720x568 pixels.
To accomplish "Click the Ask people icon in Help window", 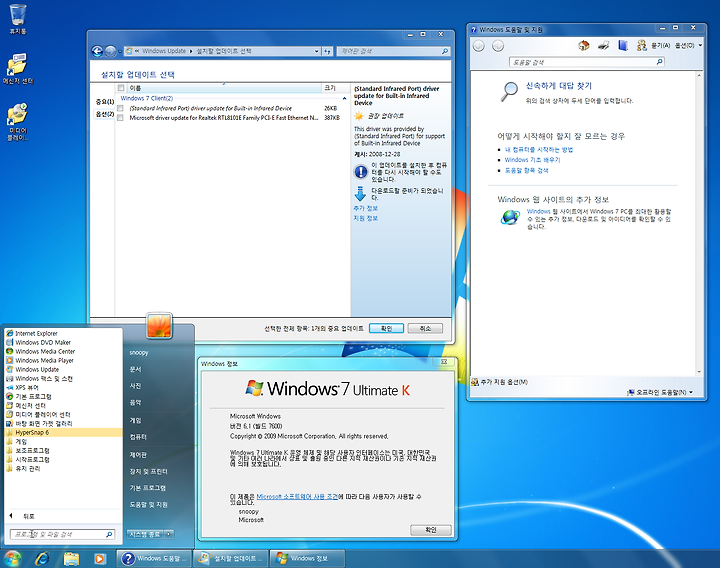I will coord(641,45).
